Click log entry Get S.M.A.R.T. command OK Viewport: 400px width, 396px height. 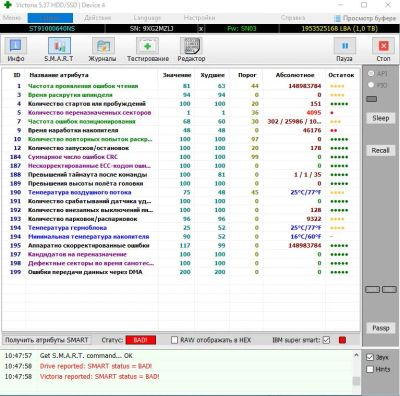pyautogui.click(x=86, y=356)
